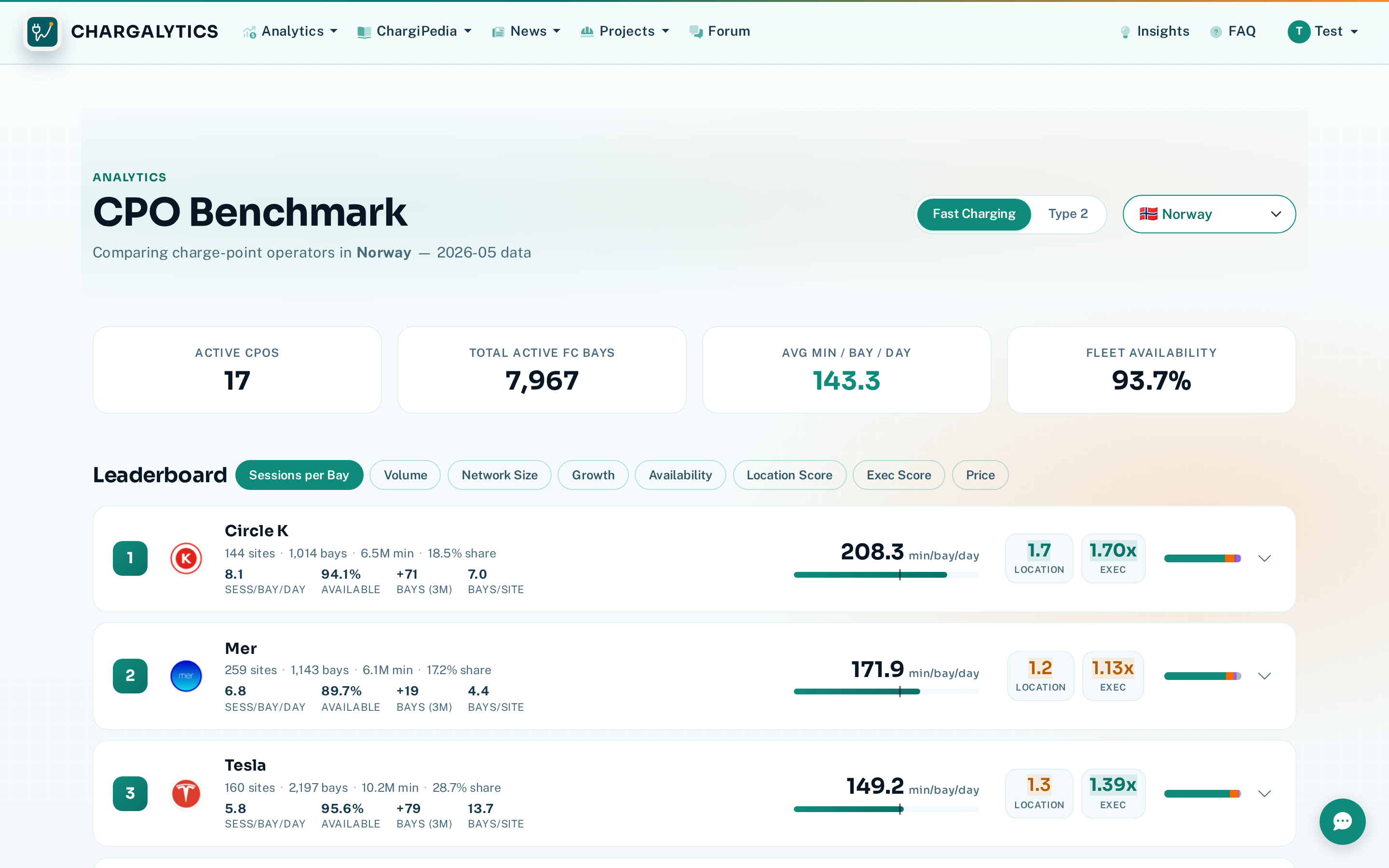Sort leaderboard by Network Size
Image resolution: width=1389 pixels, height=868 pixels.
point(499,475)
